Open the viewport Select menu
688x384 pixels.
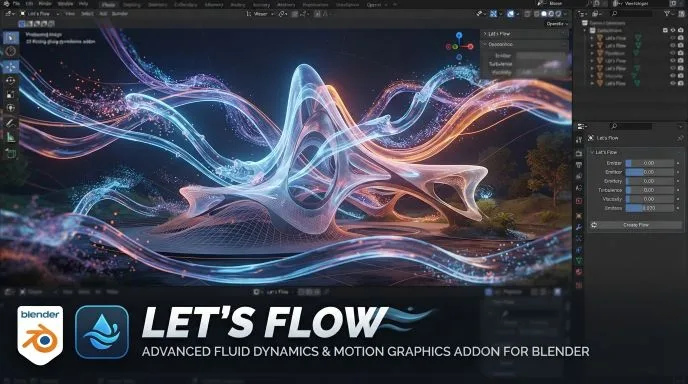click(x=87, y=14)
